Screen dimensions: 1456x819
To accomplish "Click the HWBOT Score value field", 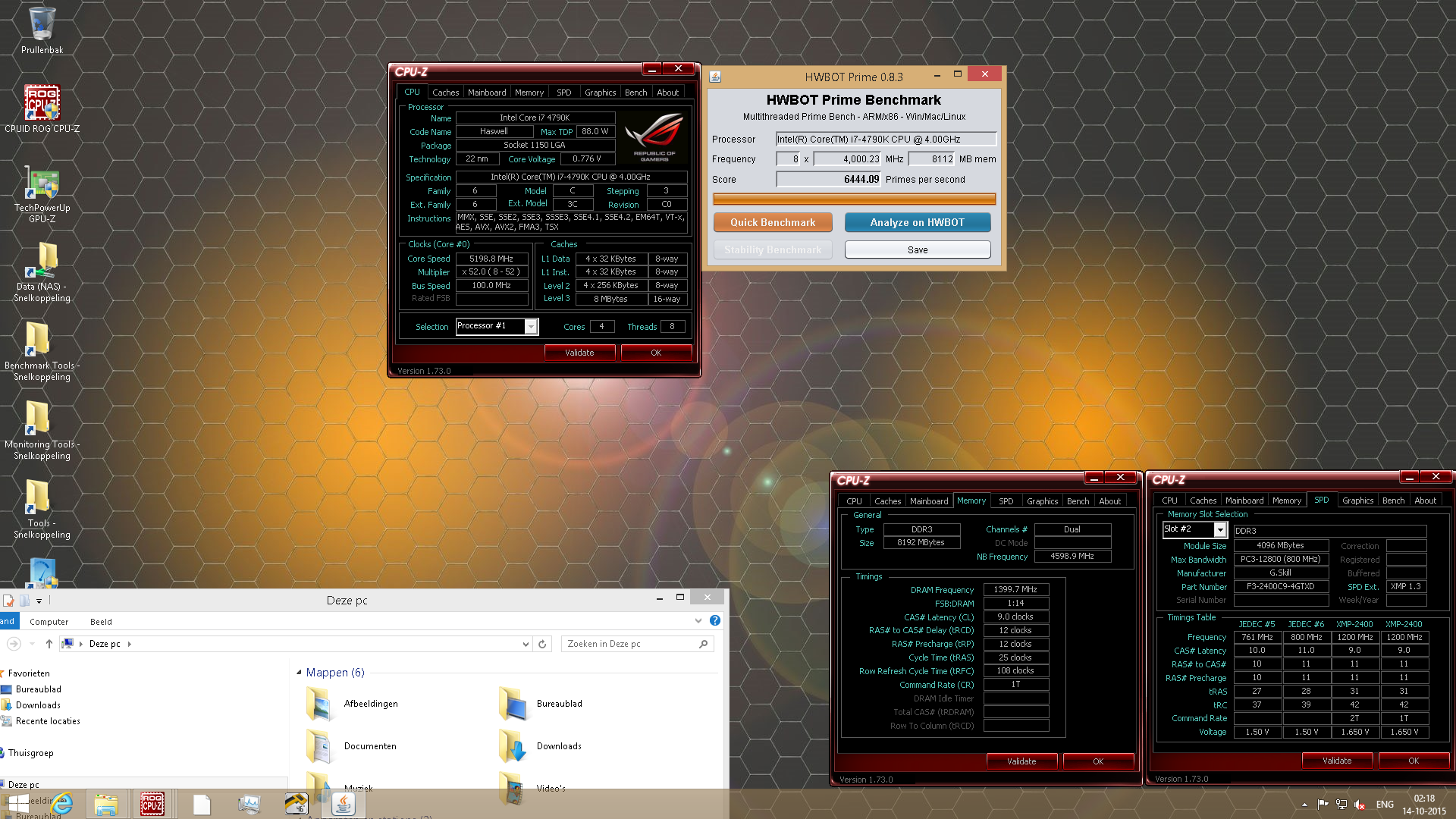I will pos(828,179).
